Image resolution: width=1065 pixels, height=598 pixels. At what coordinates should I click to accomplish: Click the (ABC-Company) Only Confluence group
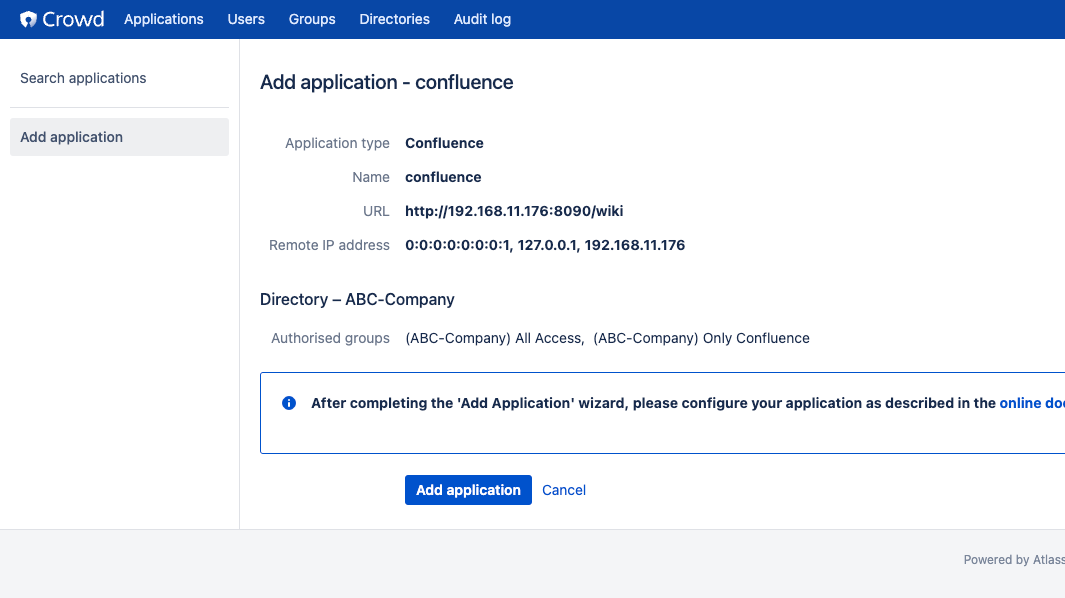pos(702,338)
